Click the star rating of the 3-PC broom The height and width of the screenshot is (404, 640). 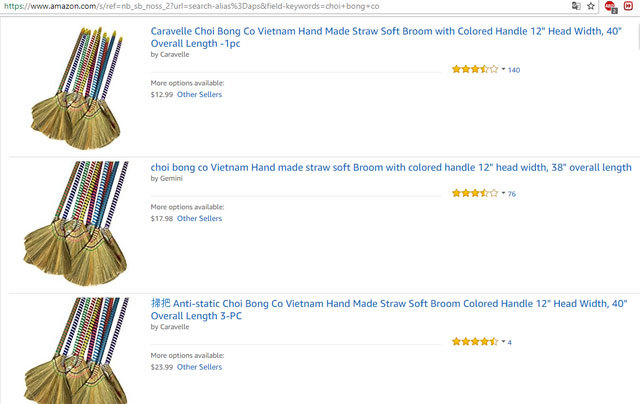pyautogui.click(x=474, y=342)
